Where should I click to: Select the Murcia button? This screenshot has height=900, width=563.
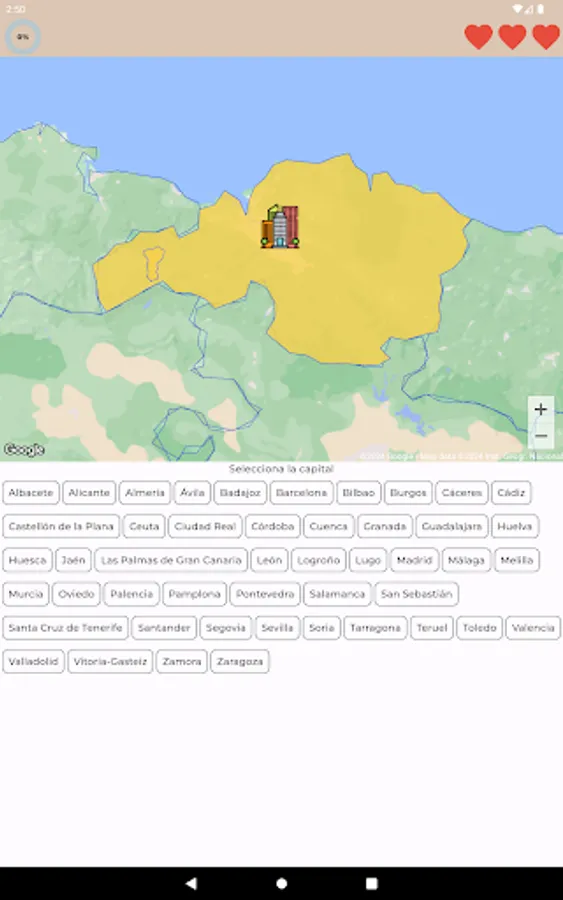[26, 594]
